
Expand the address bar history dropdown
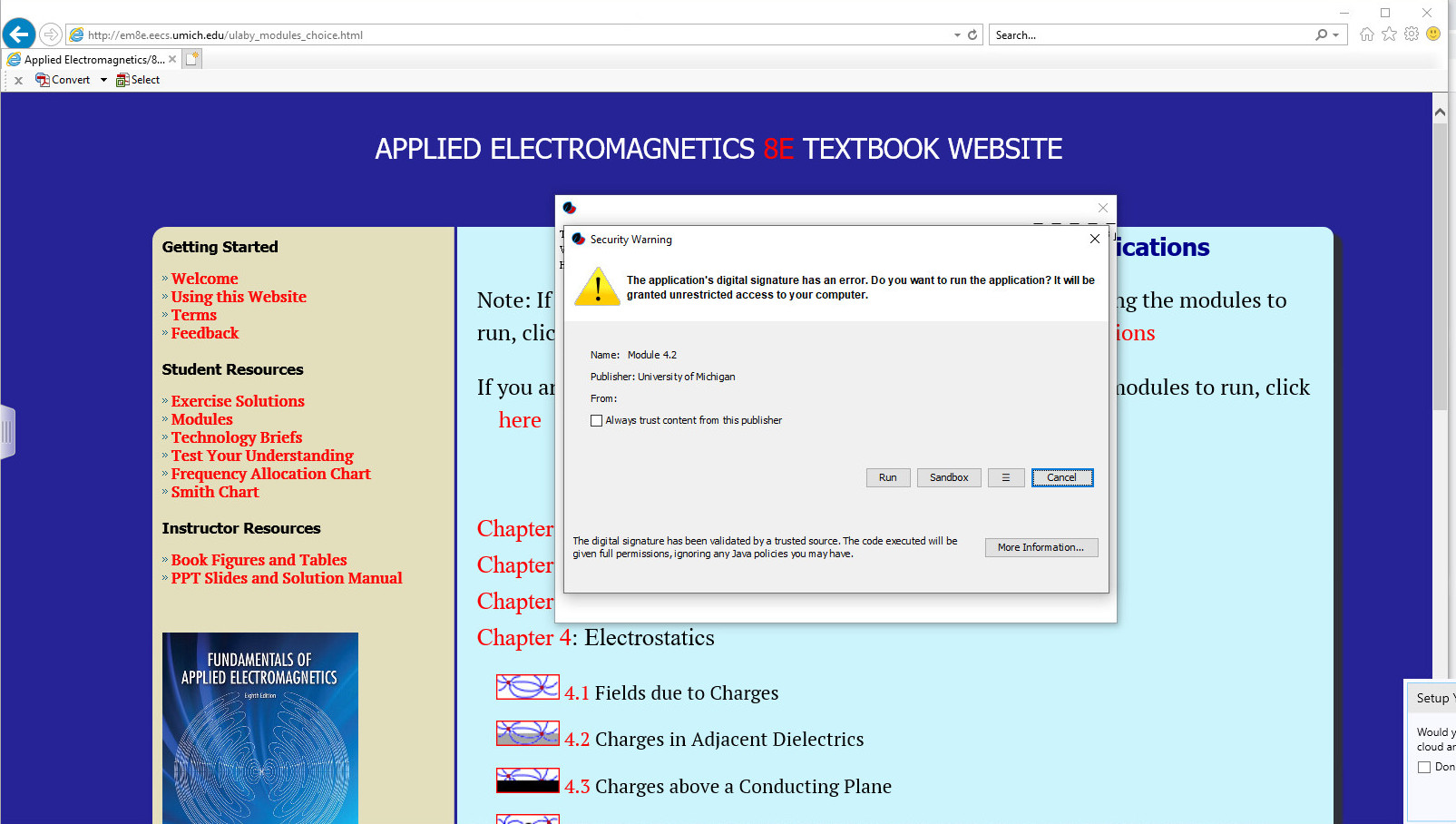[x=957, y=34]
